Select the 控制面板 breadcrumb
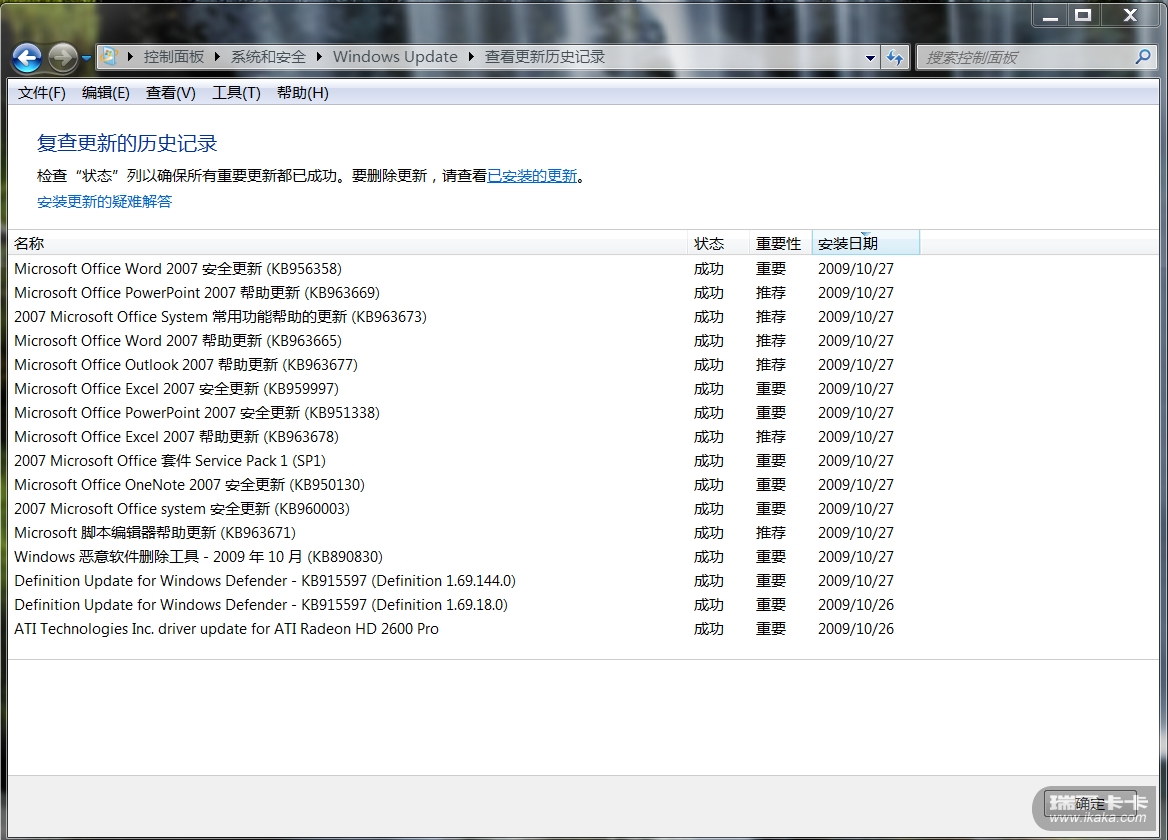This screenshot has height=840, width=1168. (x=174, y=57)
